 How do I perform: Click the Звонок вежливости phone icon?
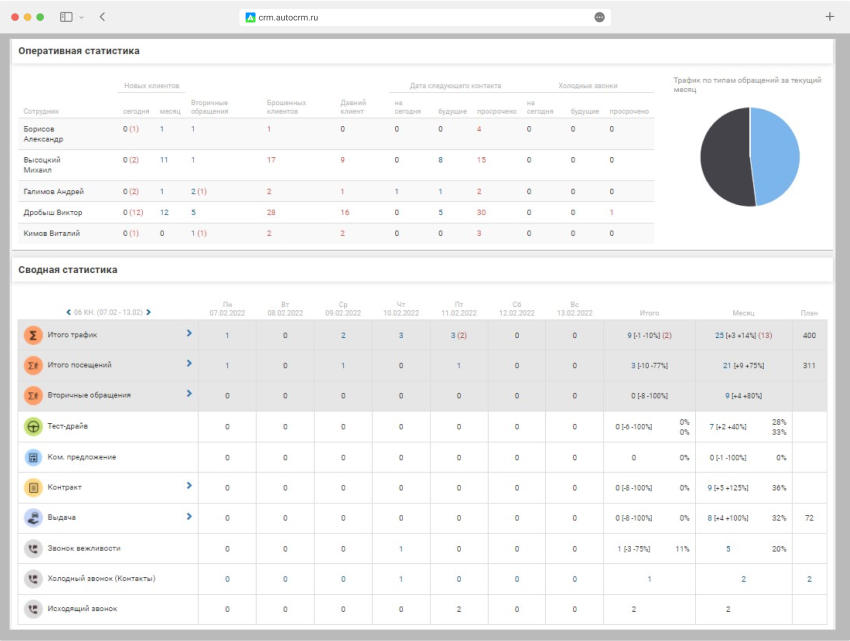pyautogui.click(x=32, y=549)
